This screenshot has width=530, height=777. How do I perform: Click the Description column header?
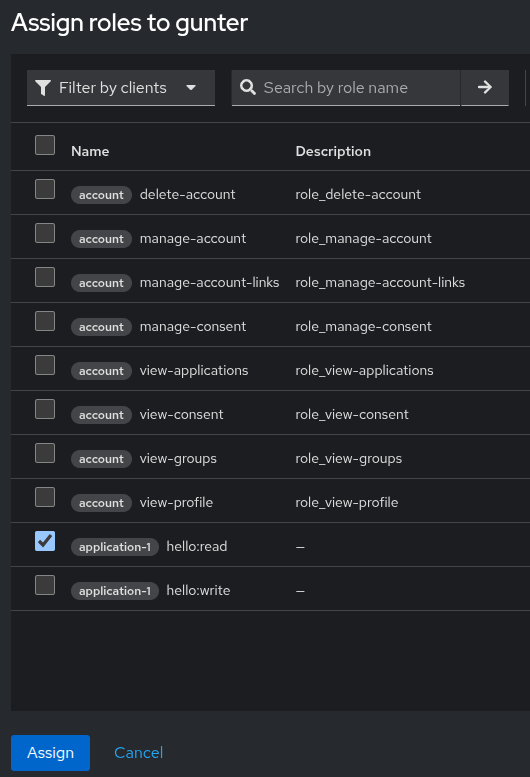(x=333, y=151)
